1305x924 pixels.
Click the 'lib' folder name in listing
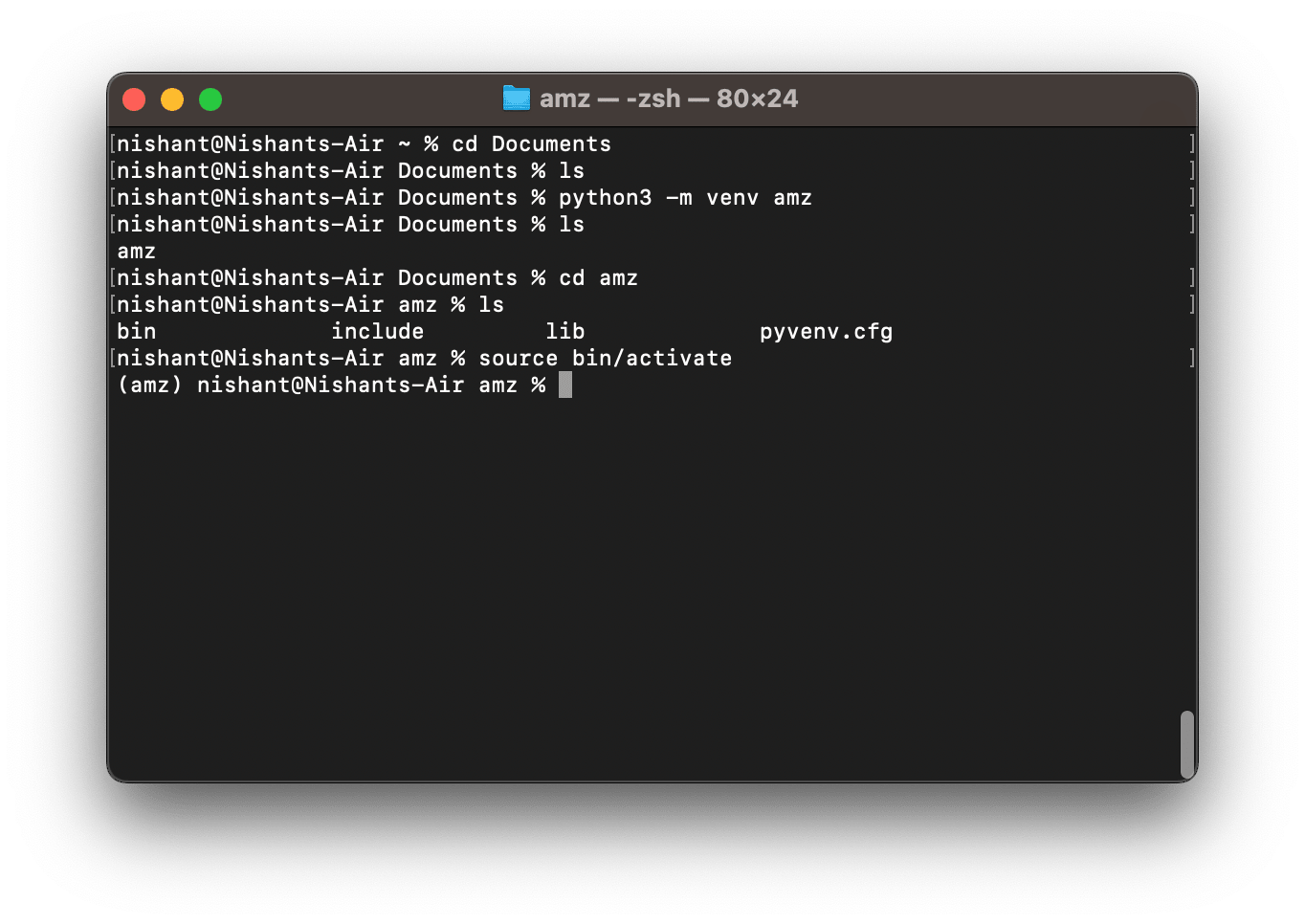pyautogui.click(x=564, y=332)
